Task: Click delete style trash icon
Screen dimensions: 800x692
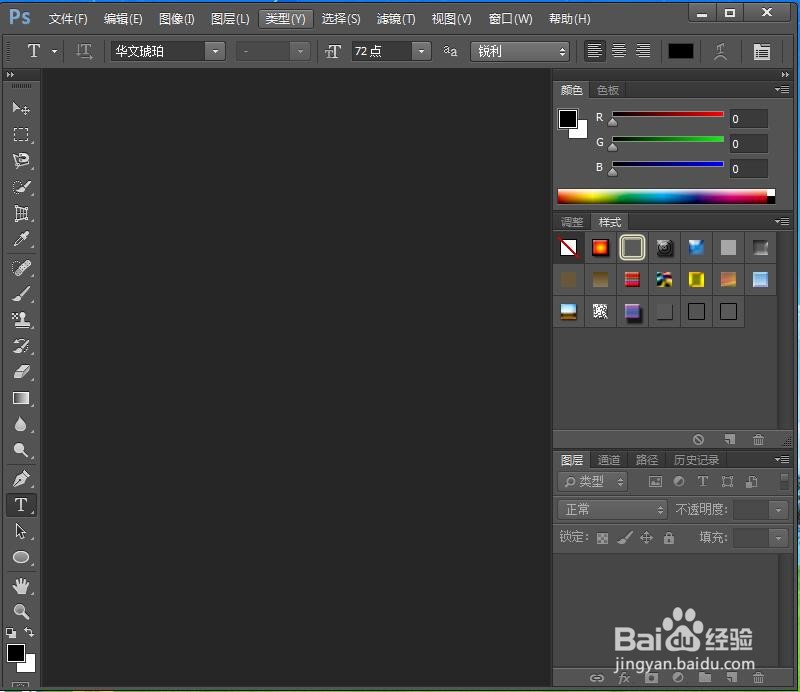Action: coord(759,439)
